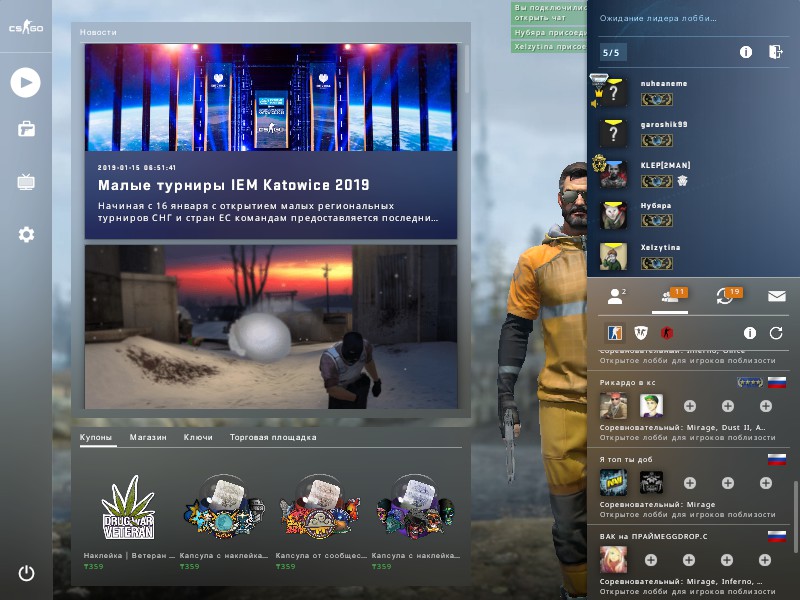Join first empty slot in BAK на ПРАЙМEGGDROP lobby
The width and height of the screenshot is (800, 600).
coord(651,560)
